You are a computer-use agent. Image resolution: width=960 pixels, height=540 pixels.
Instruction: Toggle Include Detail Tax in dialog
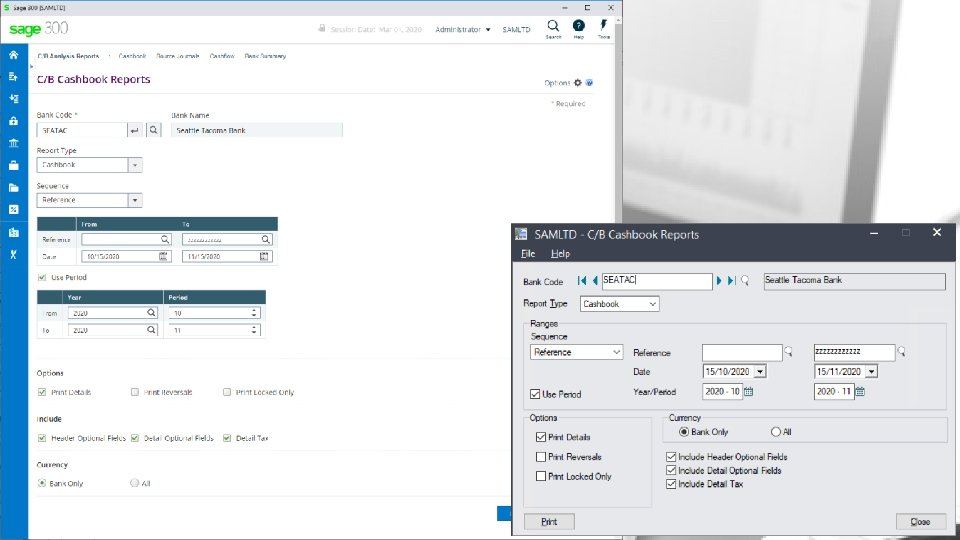[x=671, y=484]
